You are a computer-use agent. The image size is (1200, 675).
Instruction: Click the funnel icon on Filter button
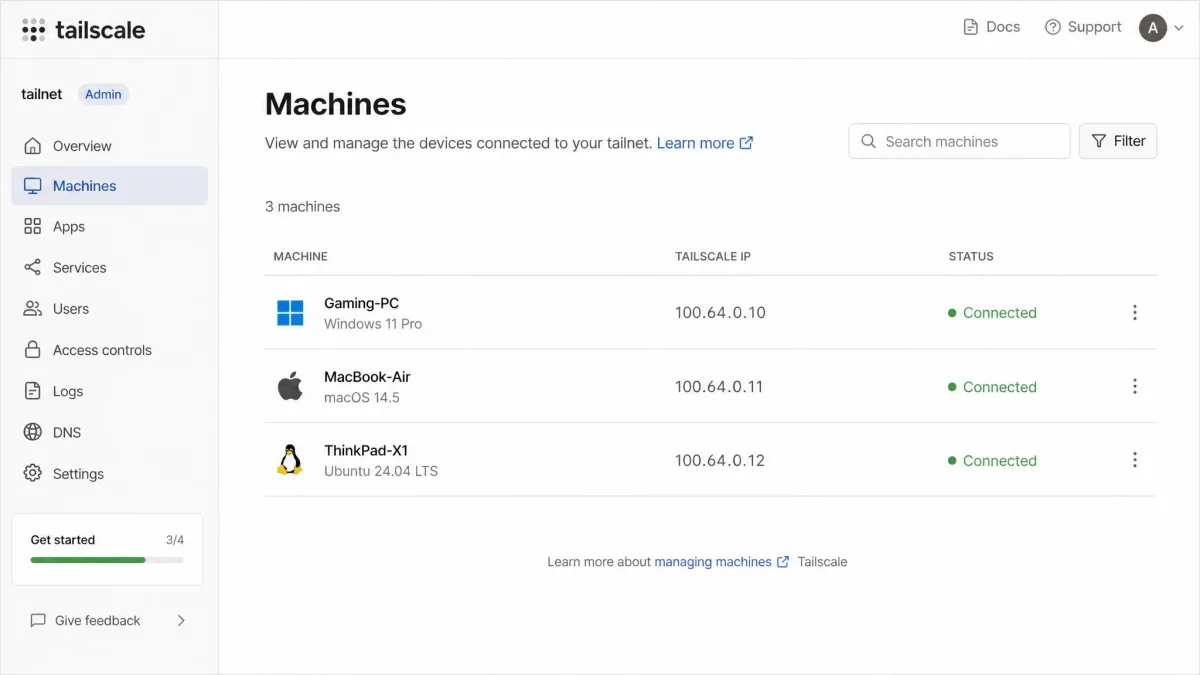1099,141
